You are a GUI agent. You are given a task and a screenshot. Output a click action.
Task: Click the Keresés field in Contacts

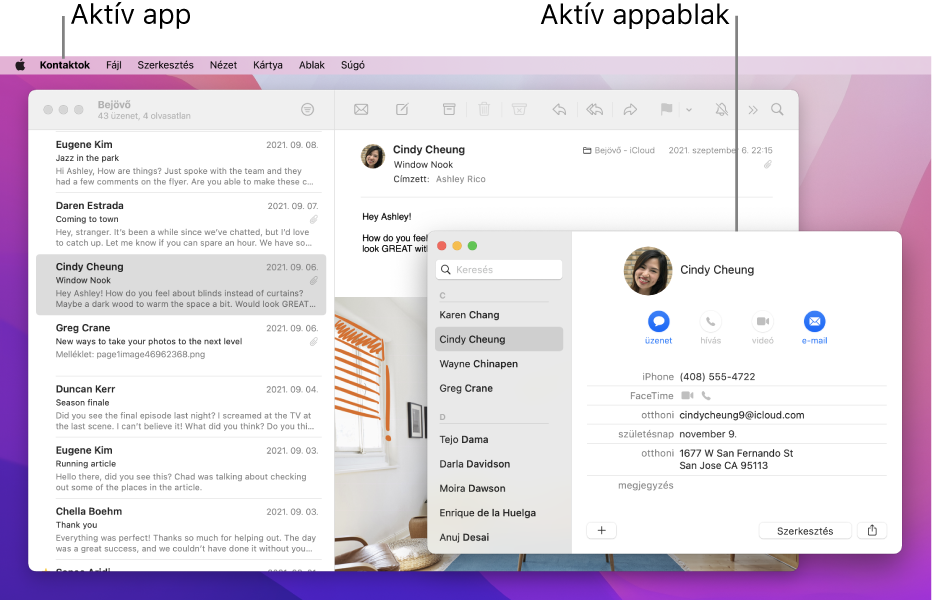[498, 269]
